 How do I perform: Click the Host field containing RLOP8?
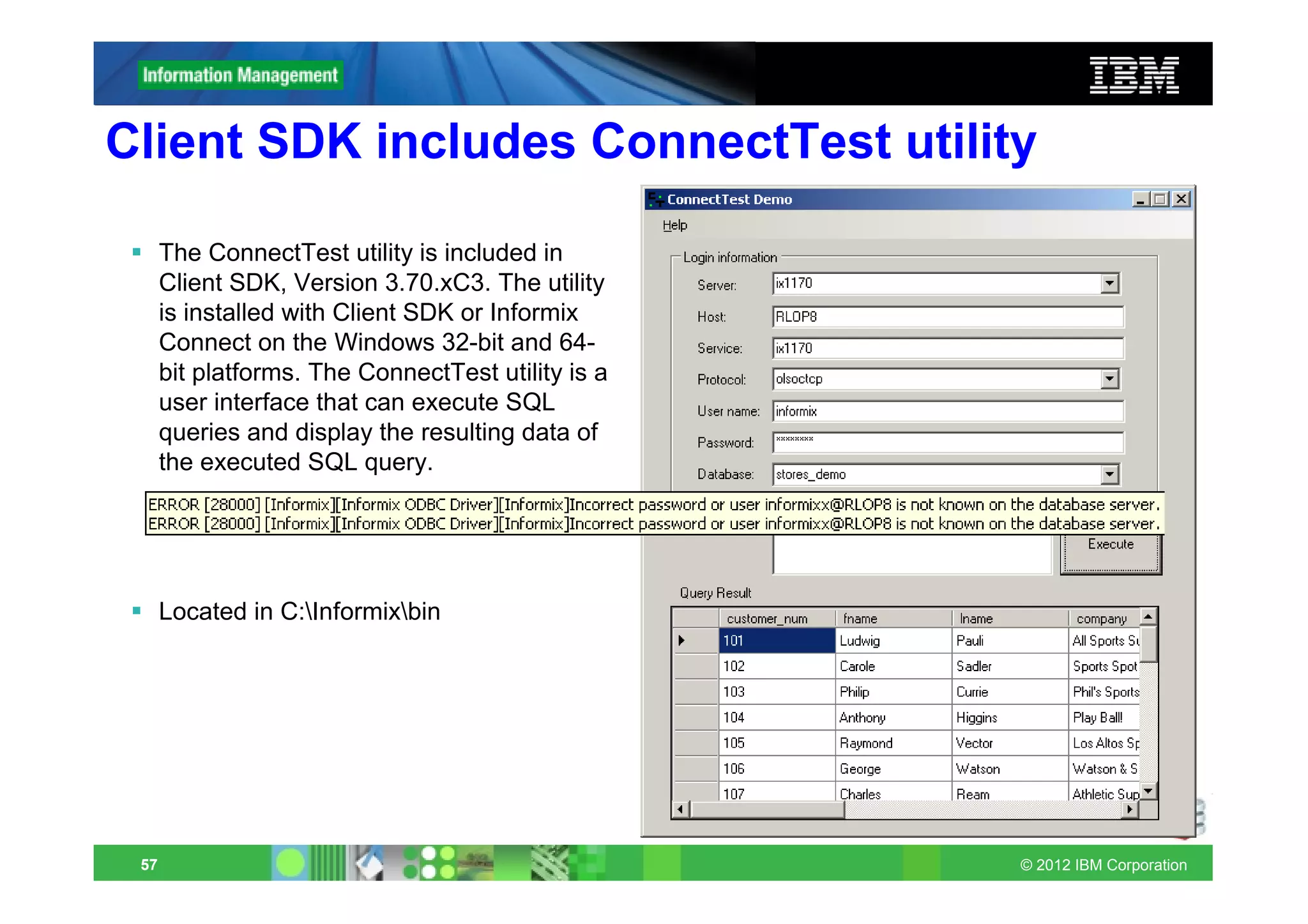pyautogui.click(x=948, y=317)
